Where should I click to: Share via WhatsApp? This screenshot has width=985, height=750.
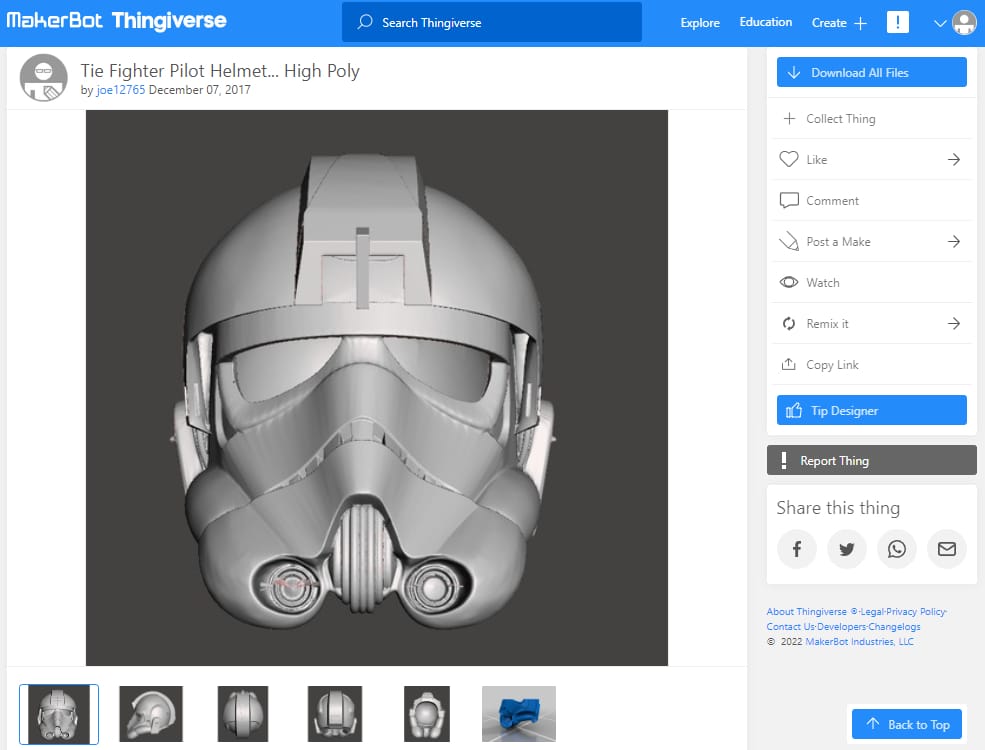[x=896, y=549]
